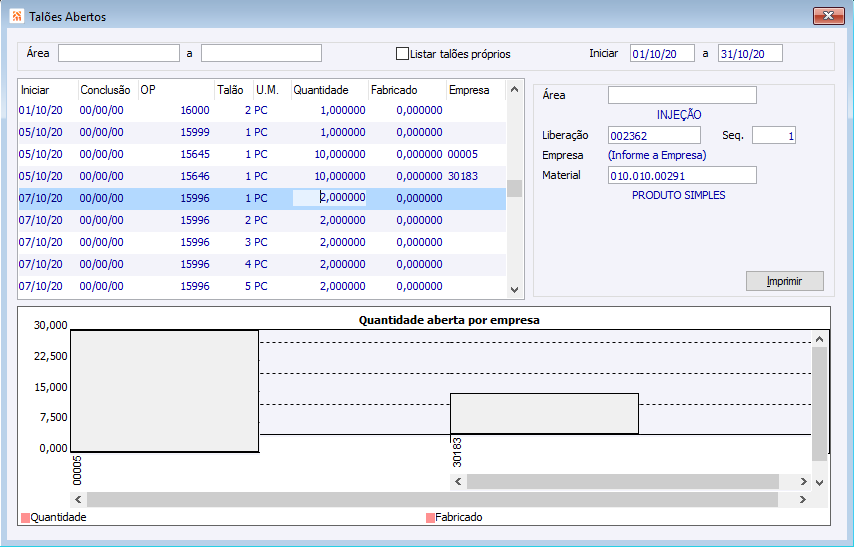Click the Material field 010.010.00291

(x=682, y=175)
